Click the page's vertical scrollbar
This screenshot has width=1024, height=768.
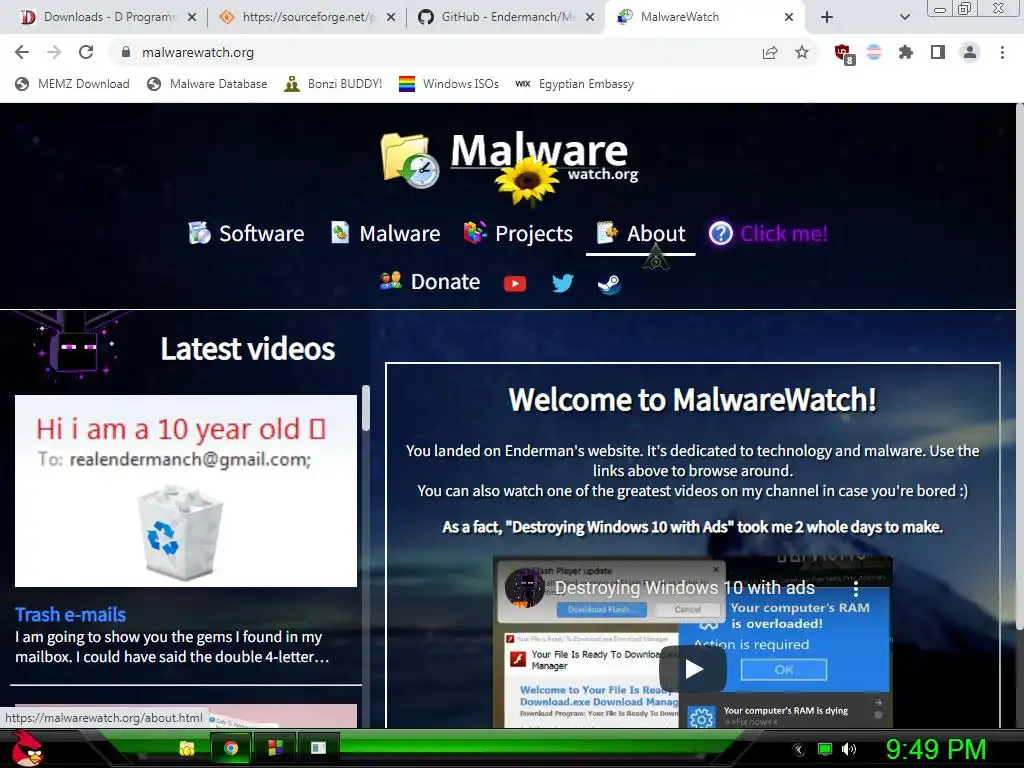(1018, 366)
